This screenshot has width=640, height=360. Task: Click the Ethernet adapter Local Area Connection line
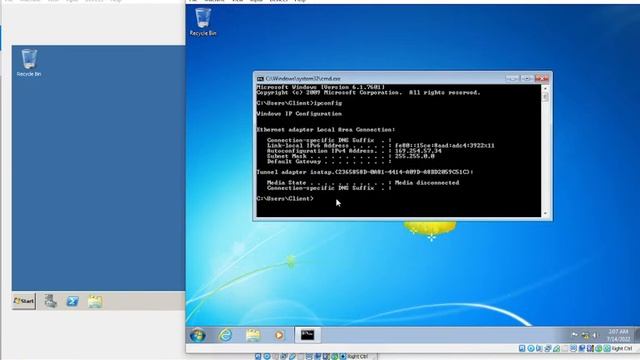pos(326,130)
